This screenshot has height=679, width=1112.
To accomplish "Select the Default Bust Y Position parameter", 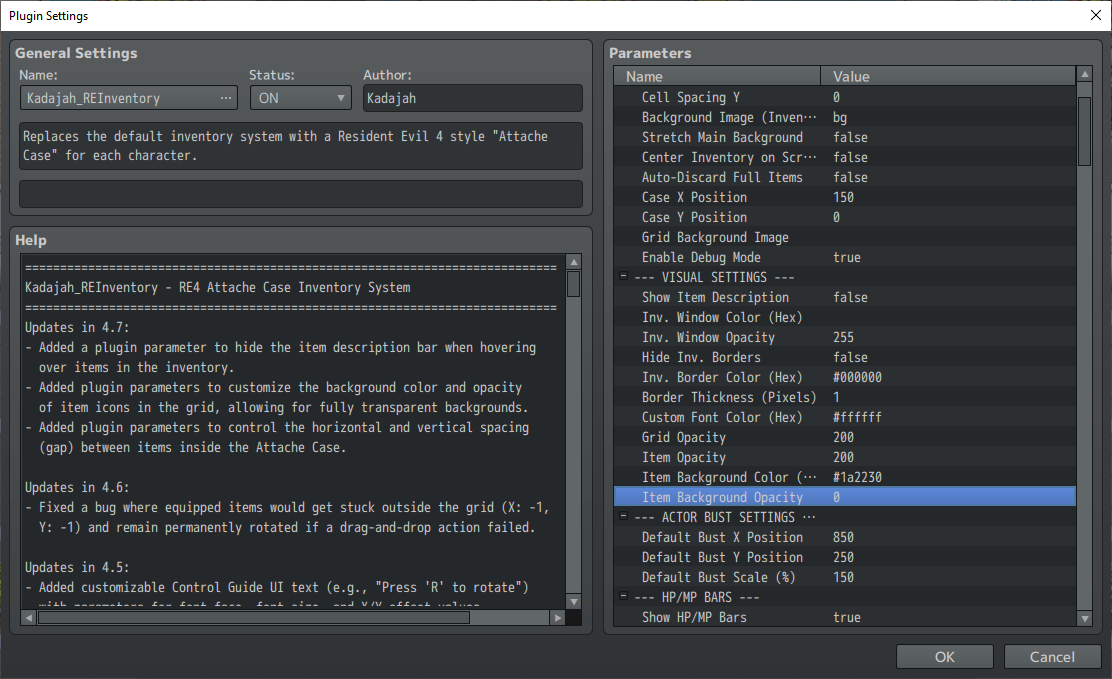I will [845, 557].
